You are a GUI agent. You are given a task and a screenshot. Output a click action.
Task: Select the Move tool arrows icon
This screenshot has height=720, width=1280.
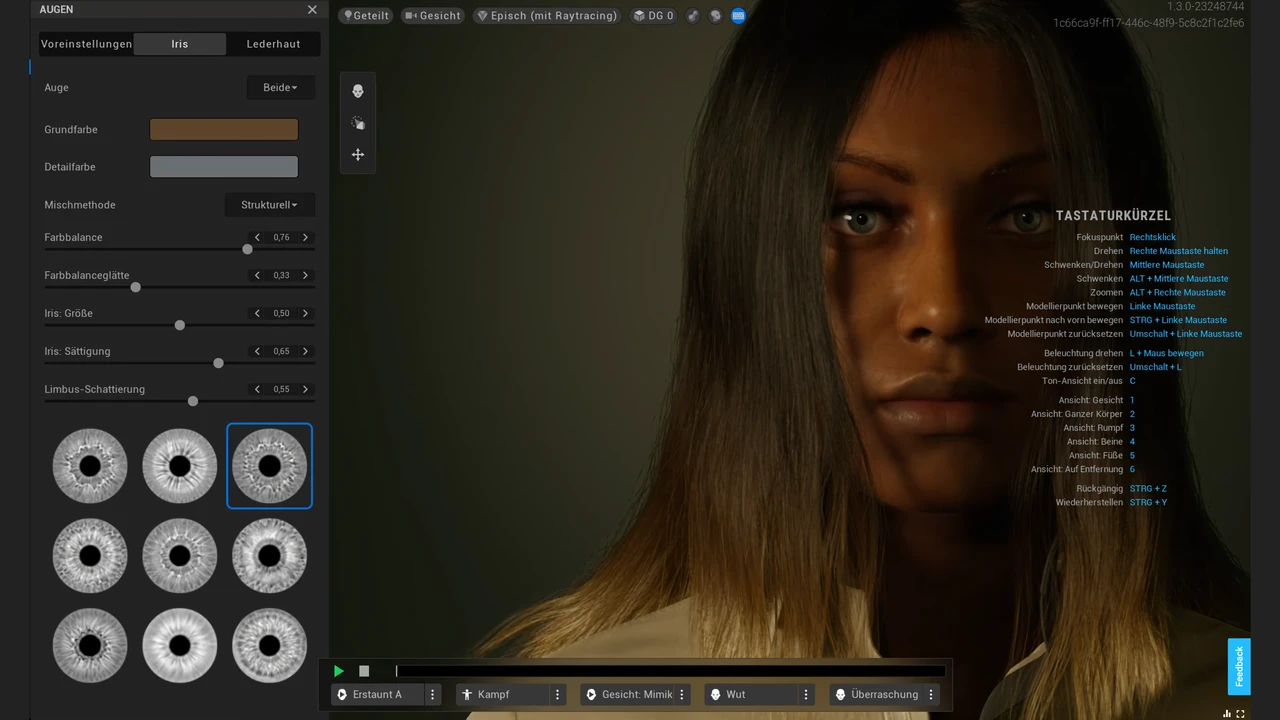pos(358,155)
